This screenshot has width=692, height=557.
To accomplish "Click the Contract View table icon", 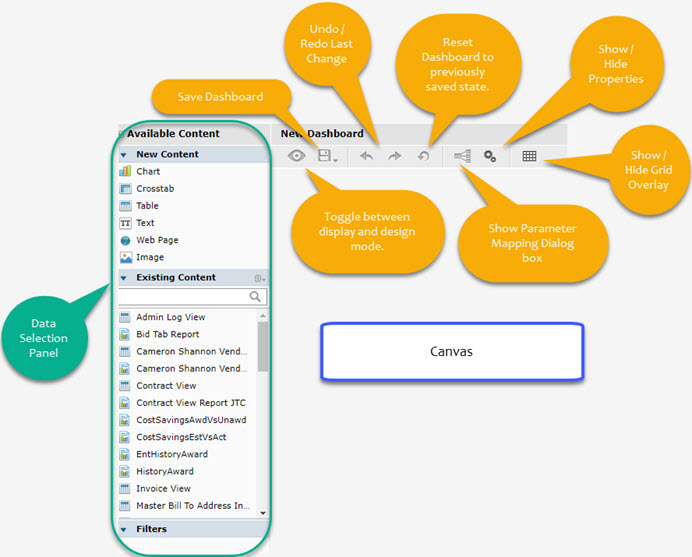I will pos(125,386).
